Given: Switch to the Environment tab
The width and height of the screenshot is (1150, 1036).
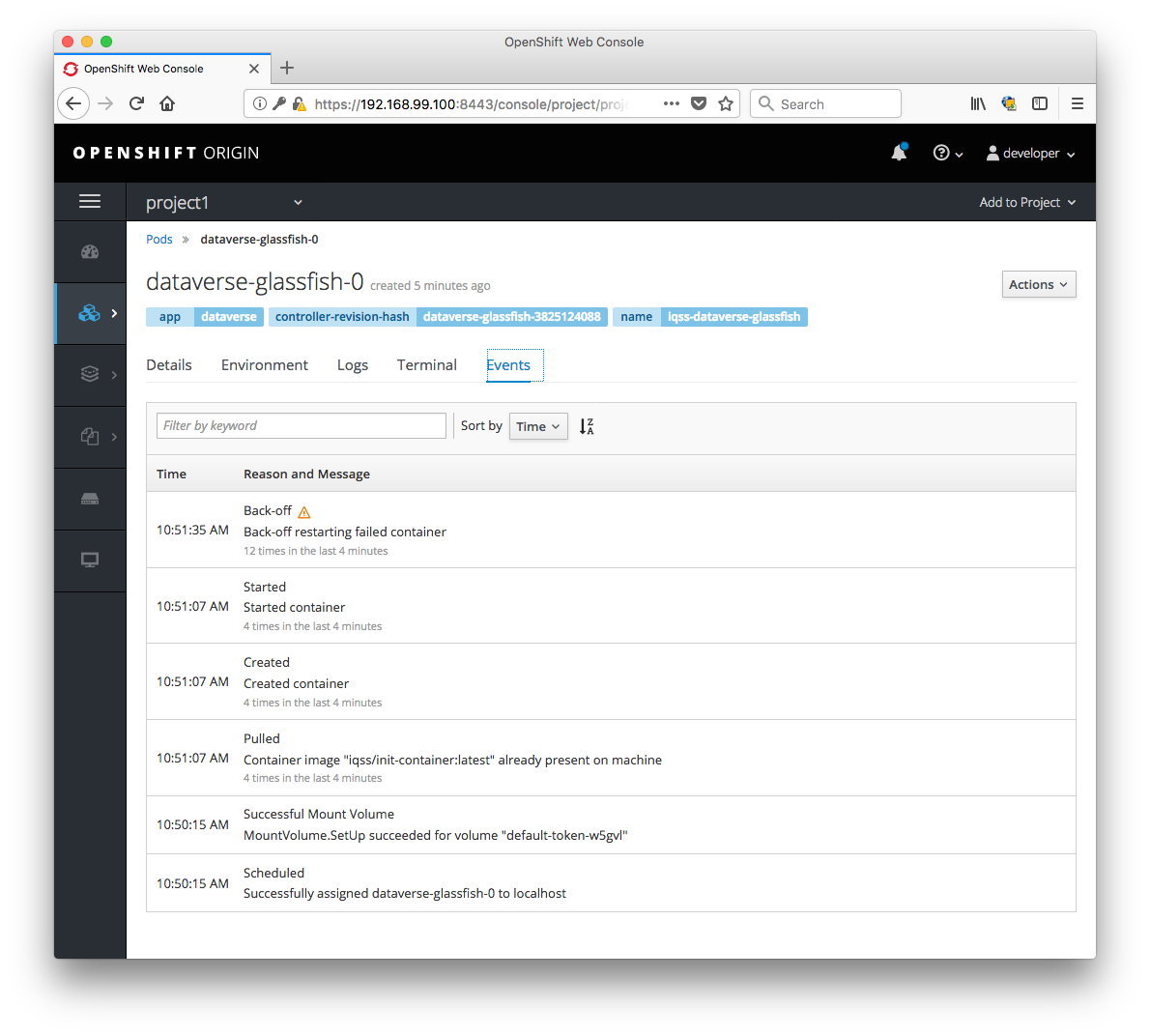Looking at the screenshot, I should click(264, 365).
